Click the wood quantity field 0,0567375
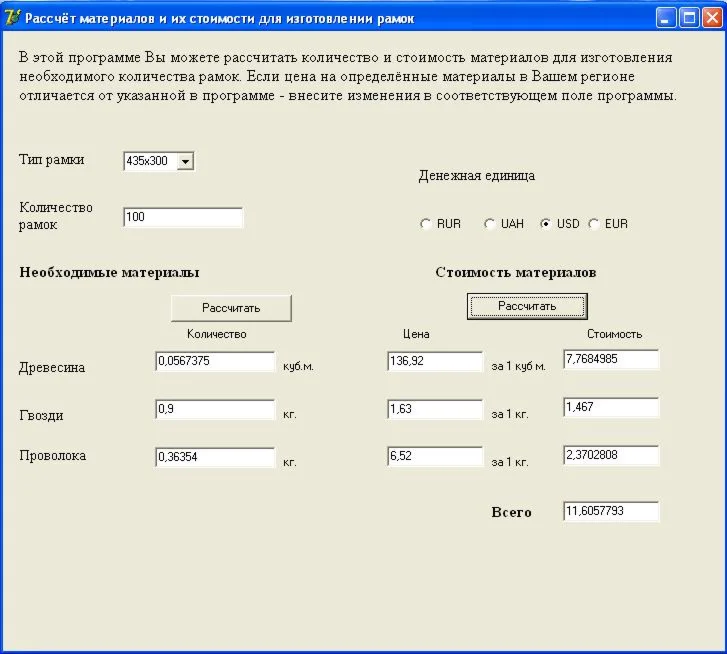 coord(215,361)
